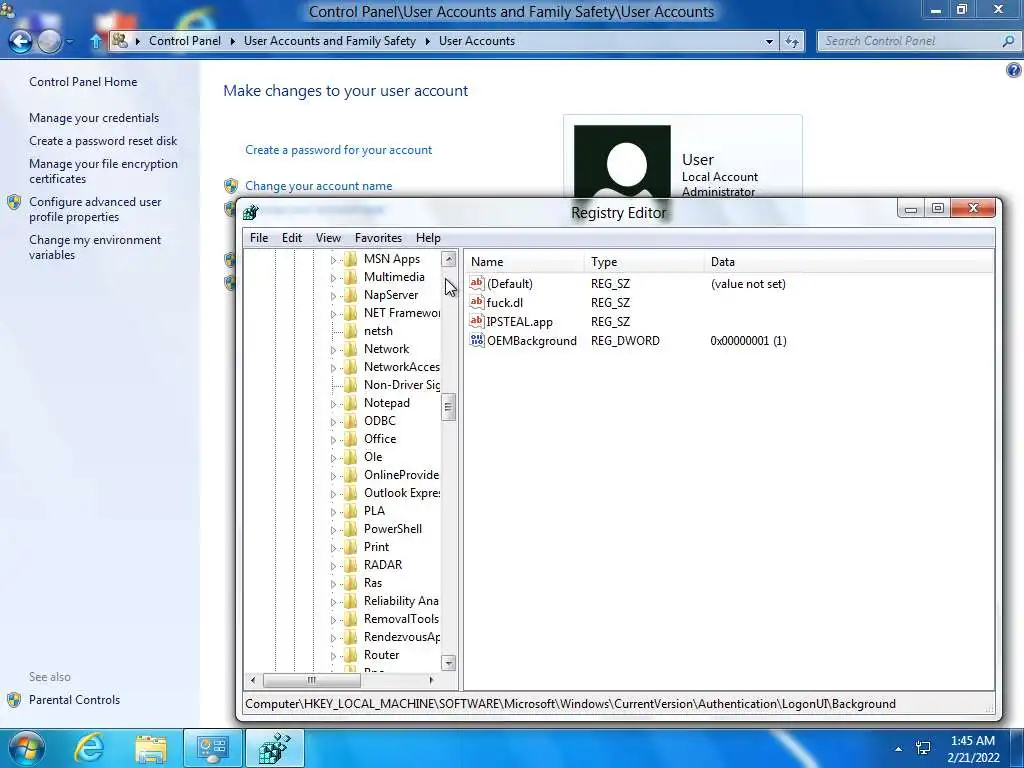Switch to Control Panel taskbar button
The height and width of the screenshot is (768, 1024).
213,748
